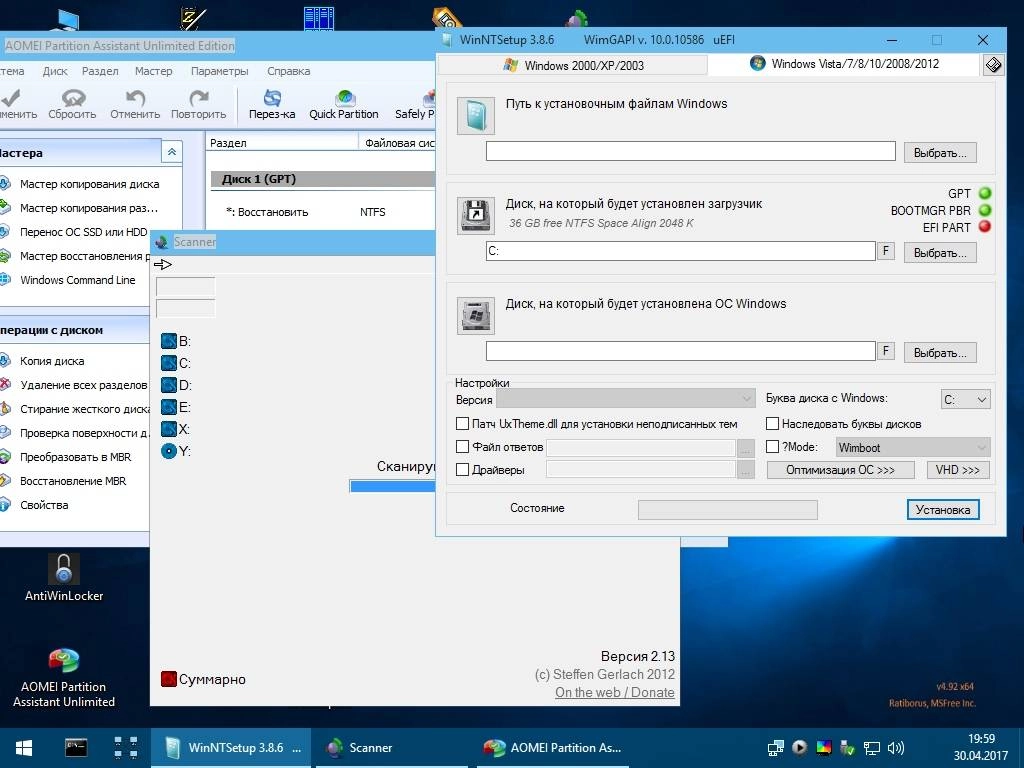Click the network tray icon
The height and width of the screenshot is (768, 1024).
872,748
